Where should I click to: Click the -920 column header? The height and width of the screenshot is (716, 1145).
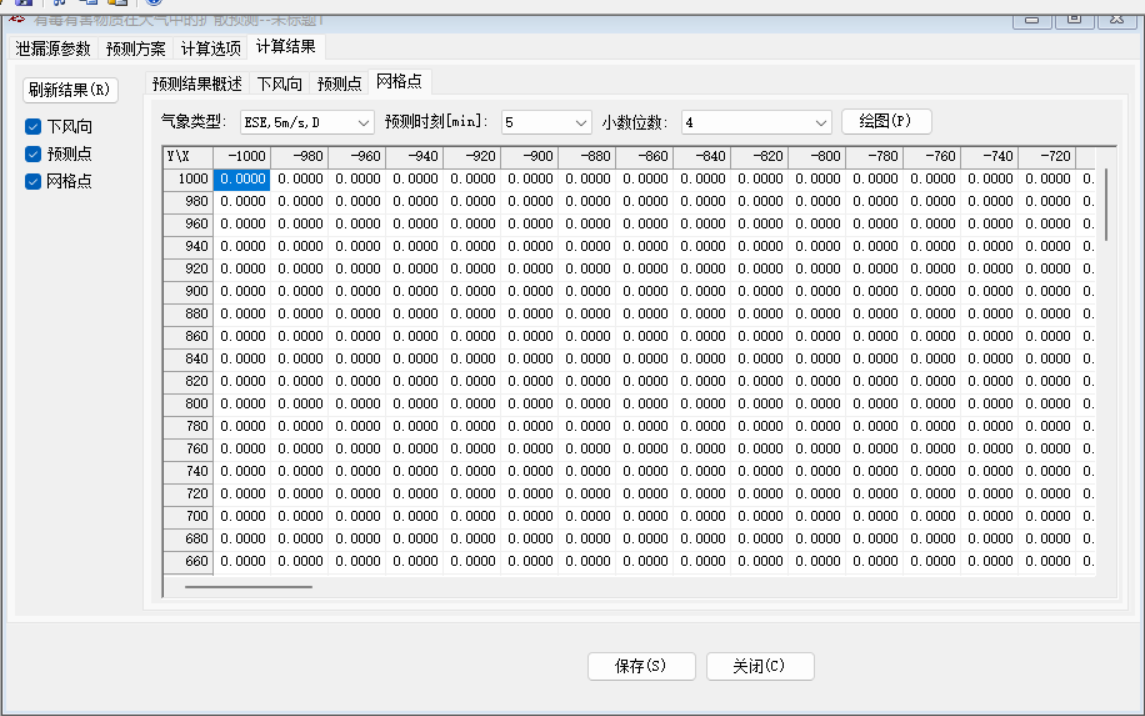point(472,157)
